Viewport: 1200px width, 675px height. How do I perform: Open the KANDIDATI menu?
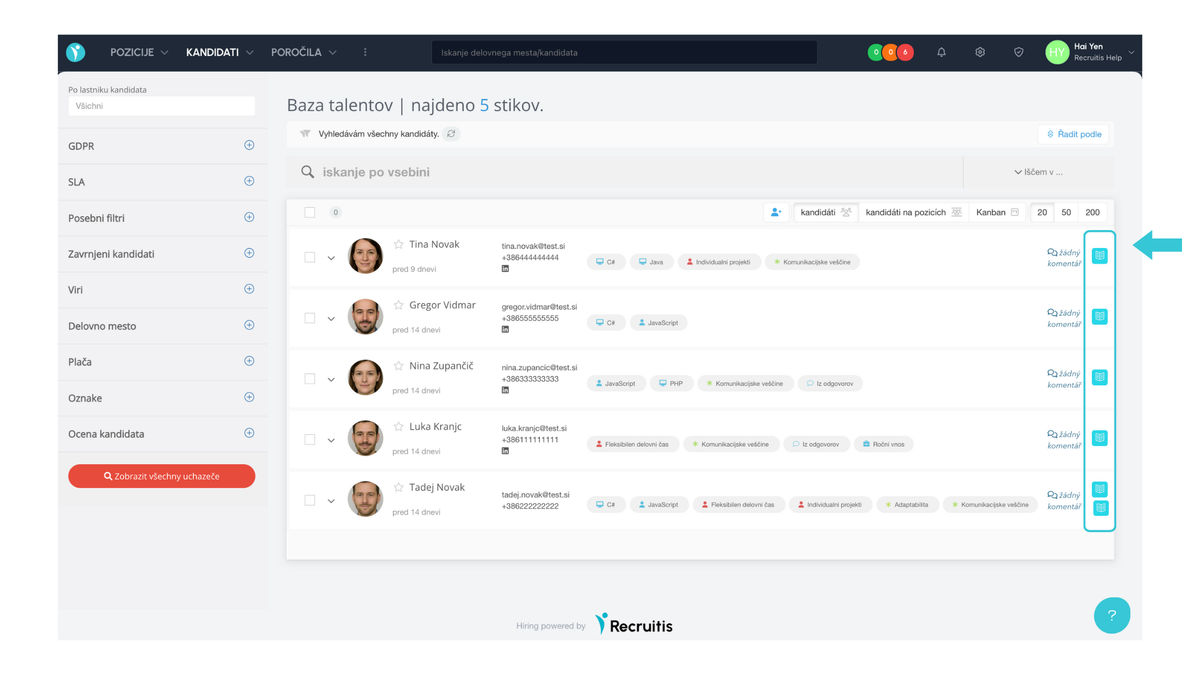[x=220, y=52]
